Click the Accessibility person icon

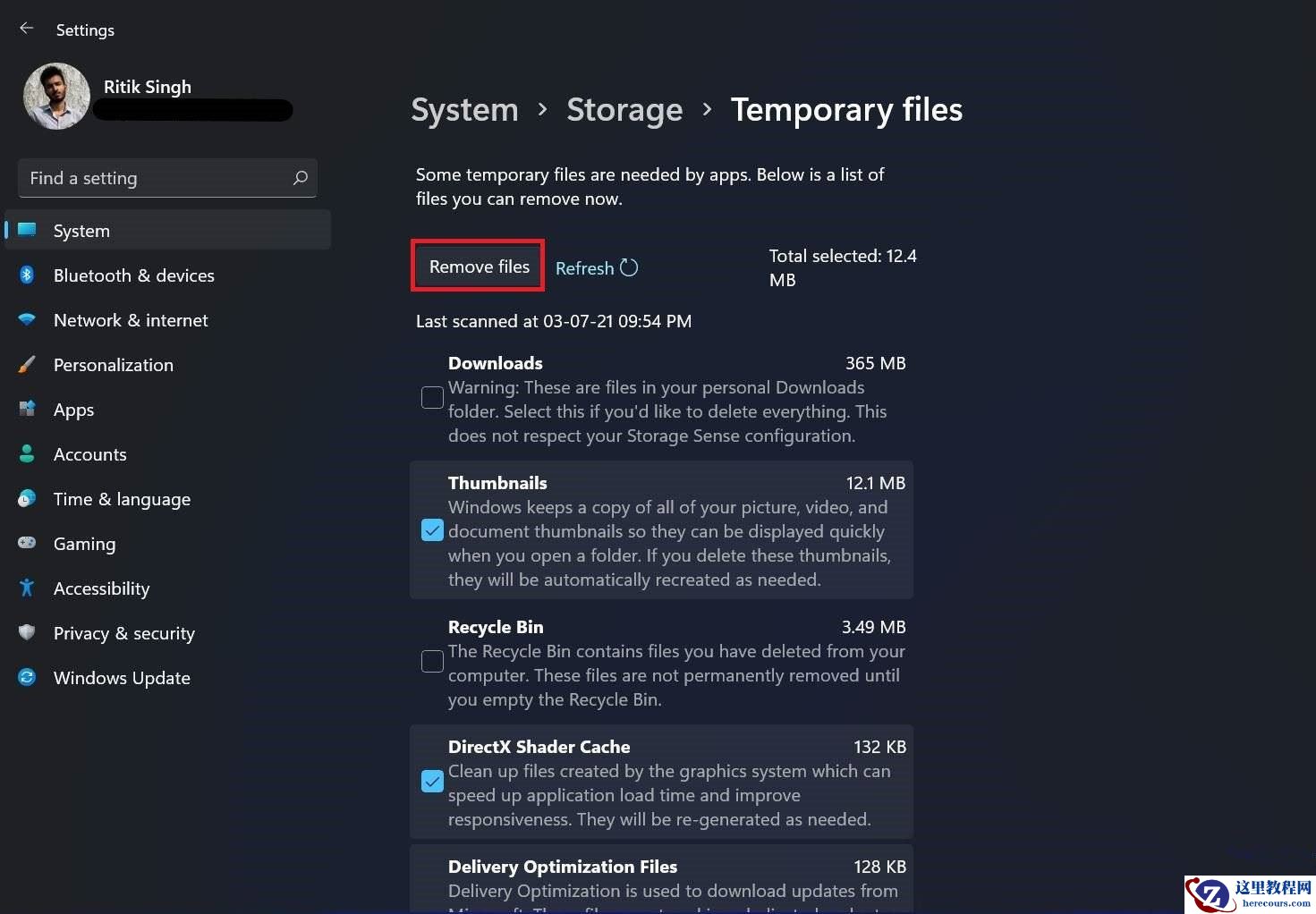[27, 588]
